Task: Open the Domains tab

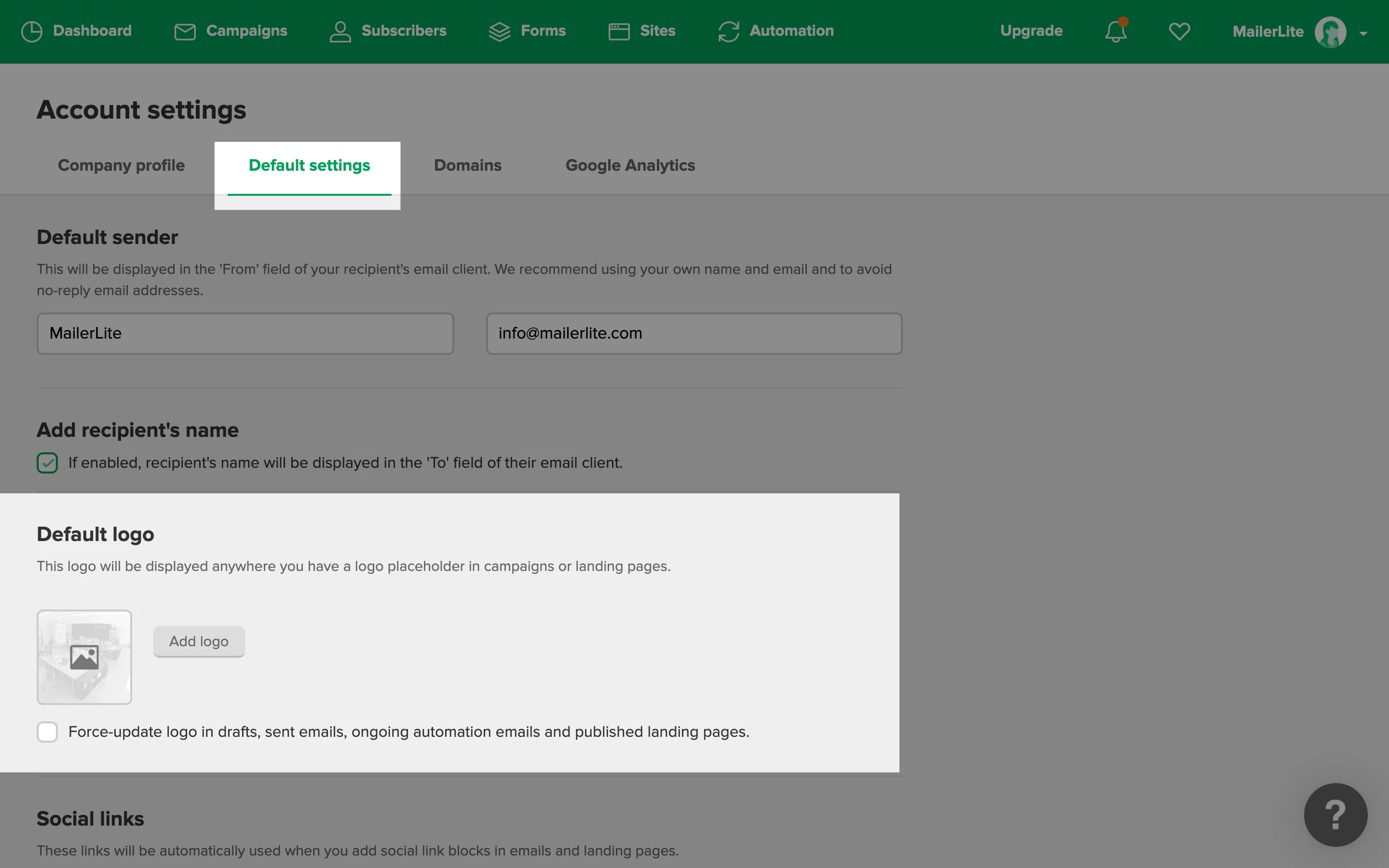Action: [x=467, y=165]
